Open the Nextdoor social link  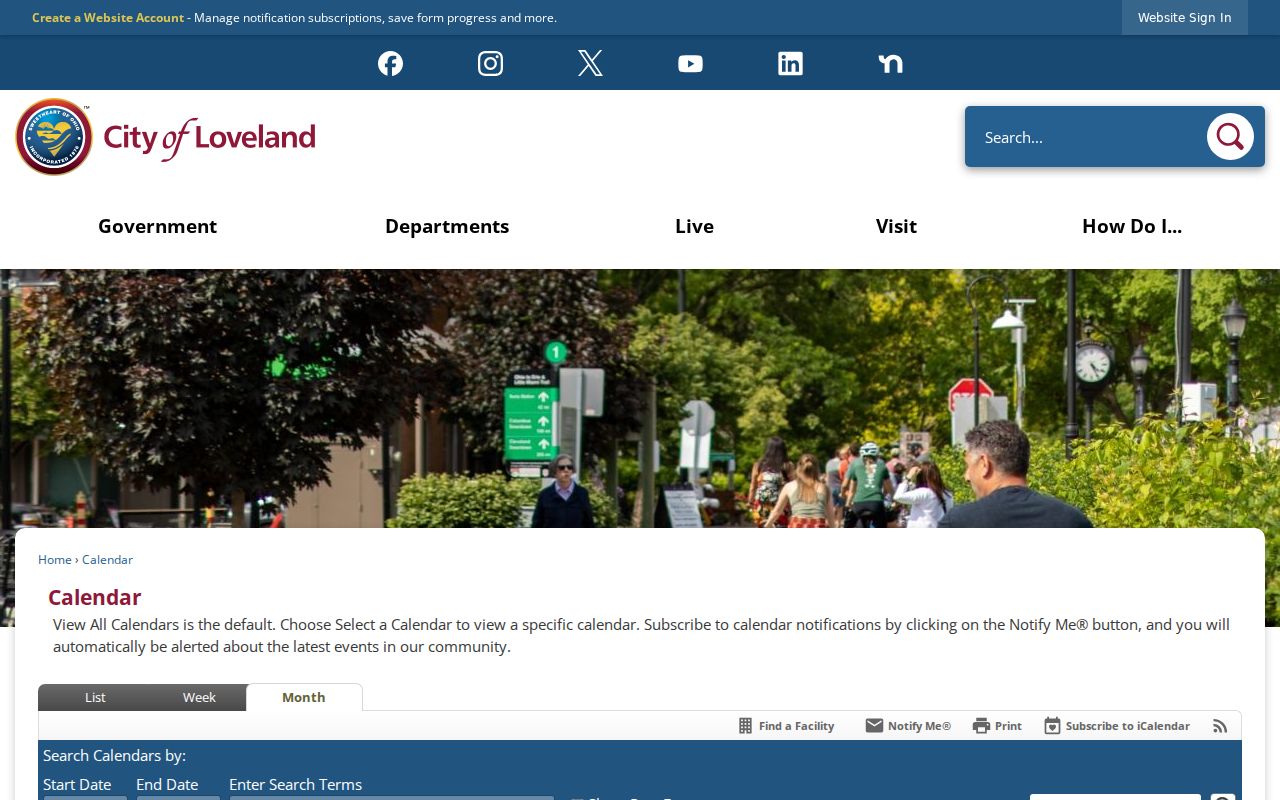pyautogui.click(x=890, y=63)
